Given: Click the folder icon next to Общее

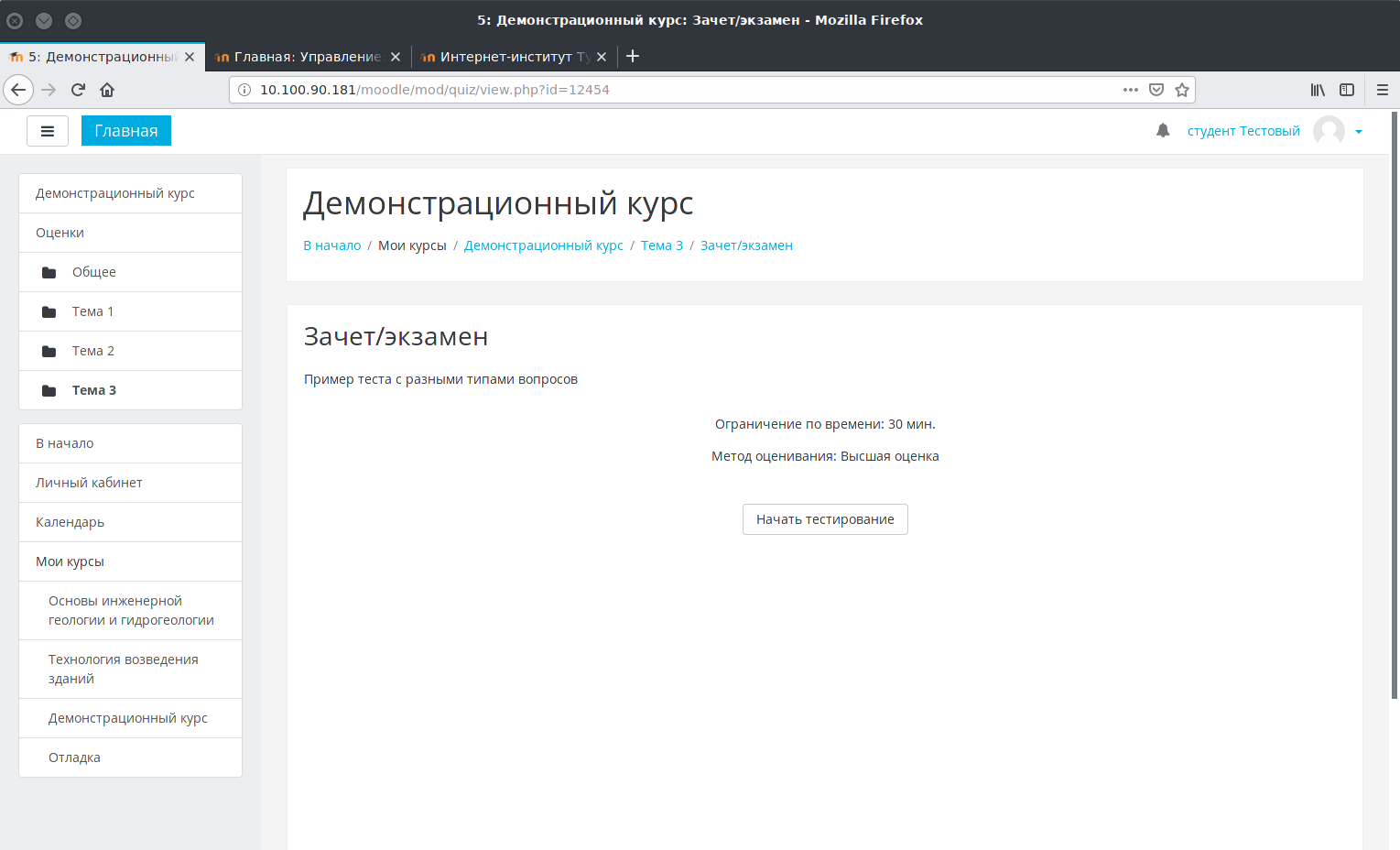Looking at the screenshot, I should coord(49,272).
